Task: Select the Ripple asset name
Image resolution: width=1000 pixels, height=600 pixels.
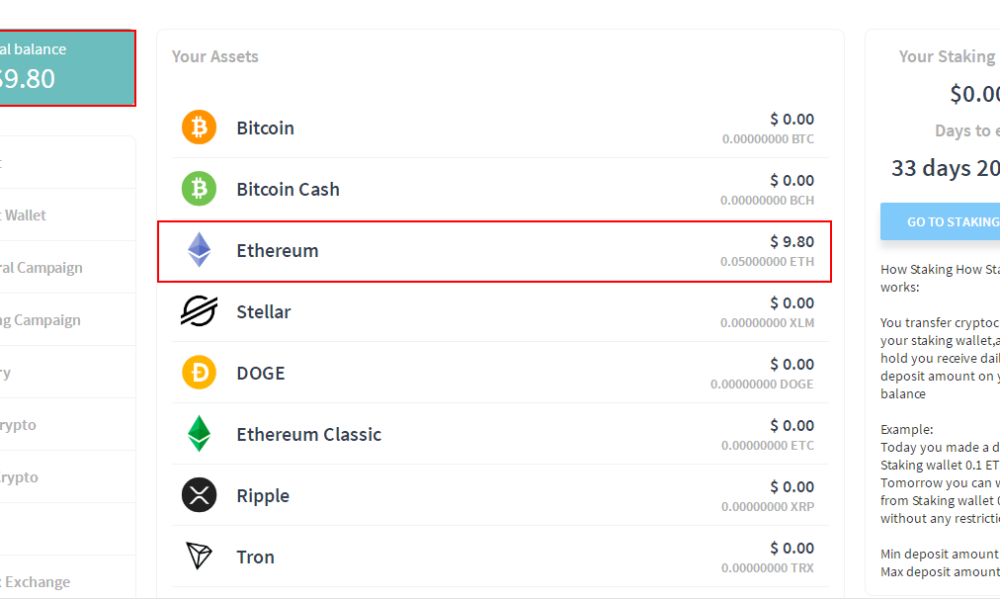Action: coord(262,496)
